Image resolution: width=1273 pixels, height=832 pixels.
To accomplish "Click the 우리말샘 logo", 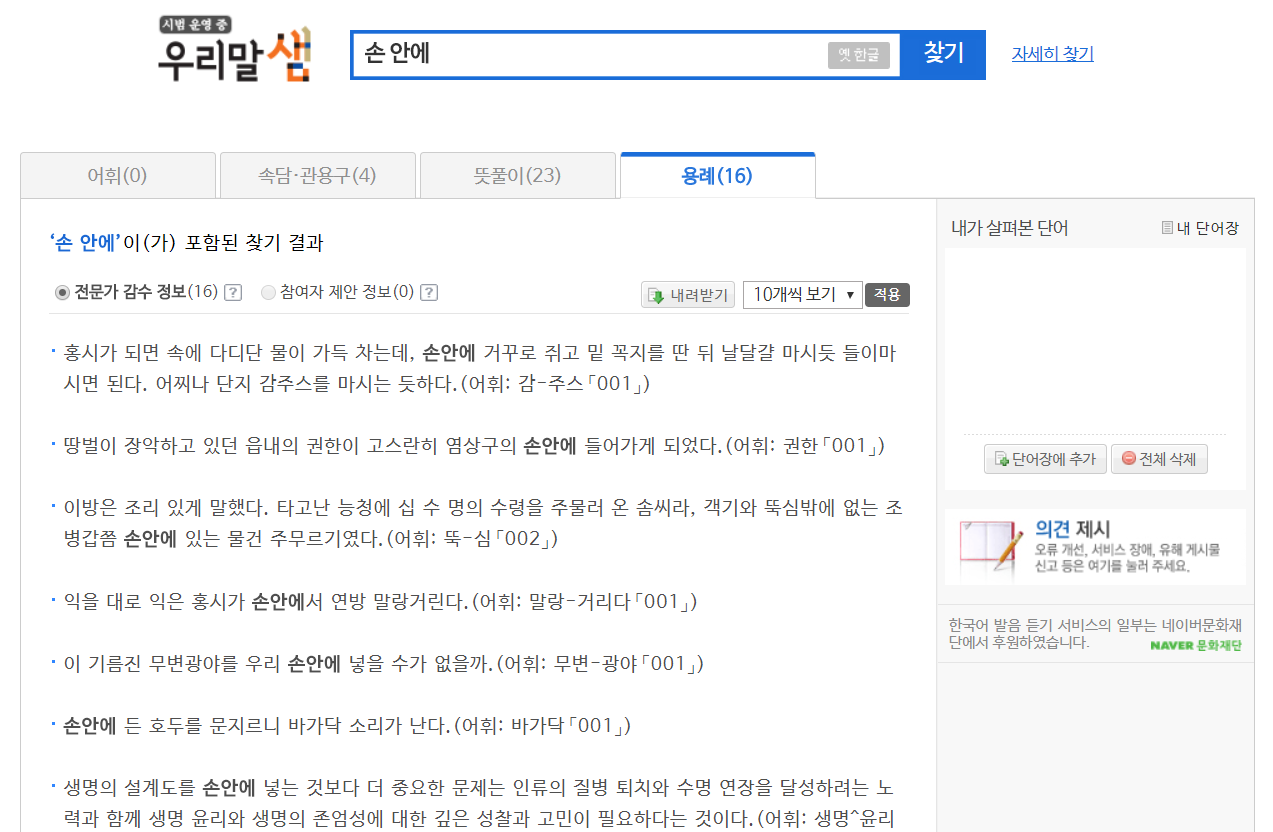I will pos(232,54).
